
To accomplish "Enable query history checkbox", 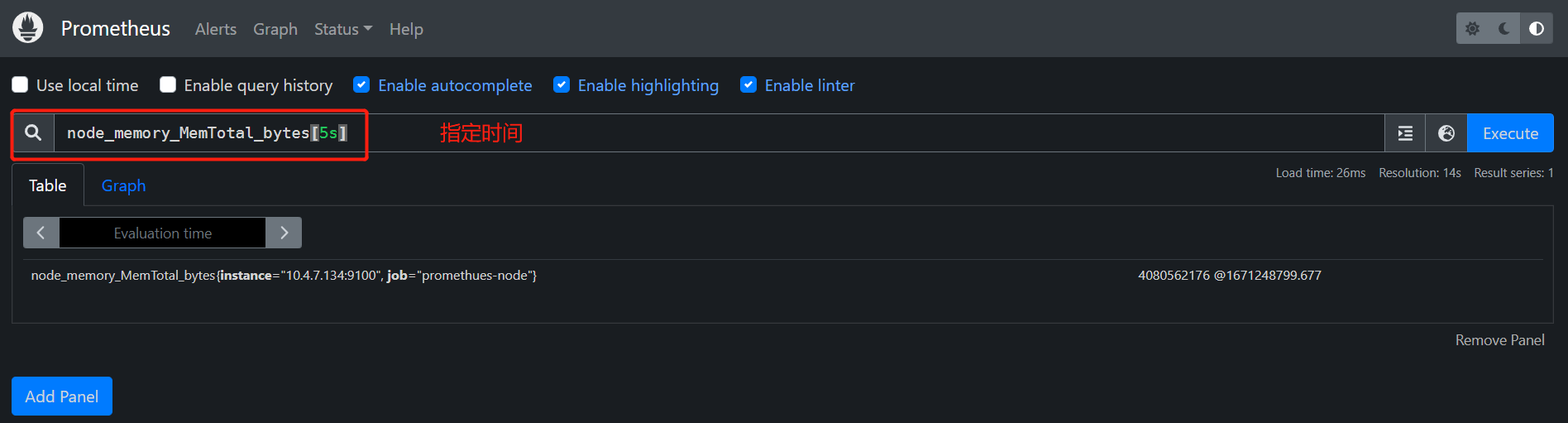I will 168,85.
